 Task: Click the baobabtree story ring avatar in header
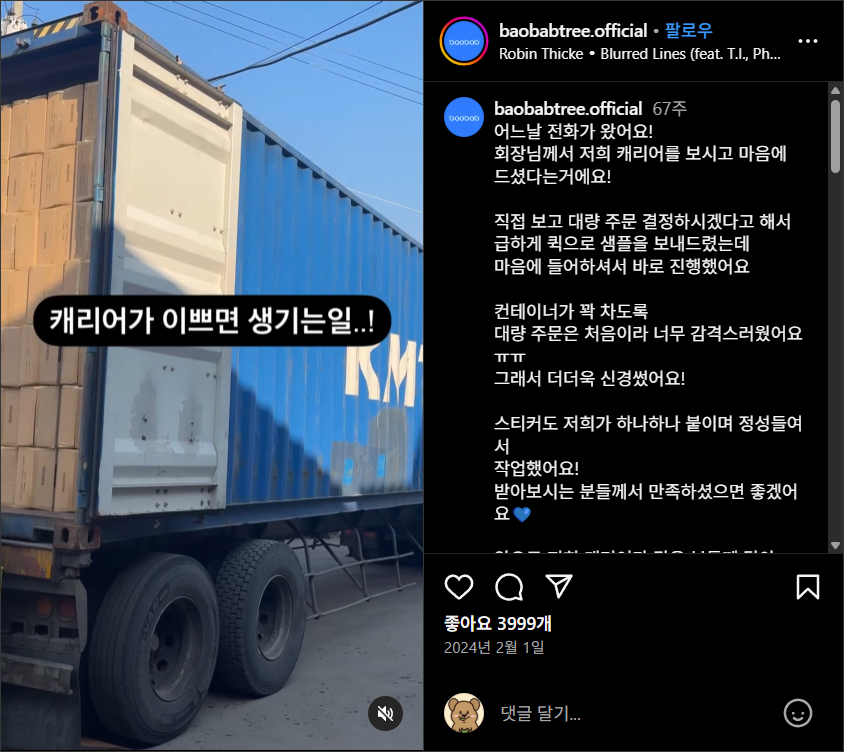coord(463,41)
